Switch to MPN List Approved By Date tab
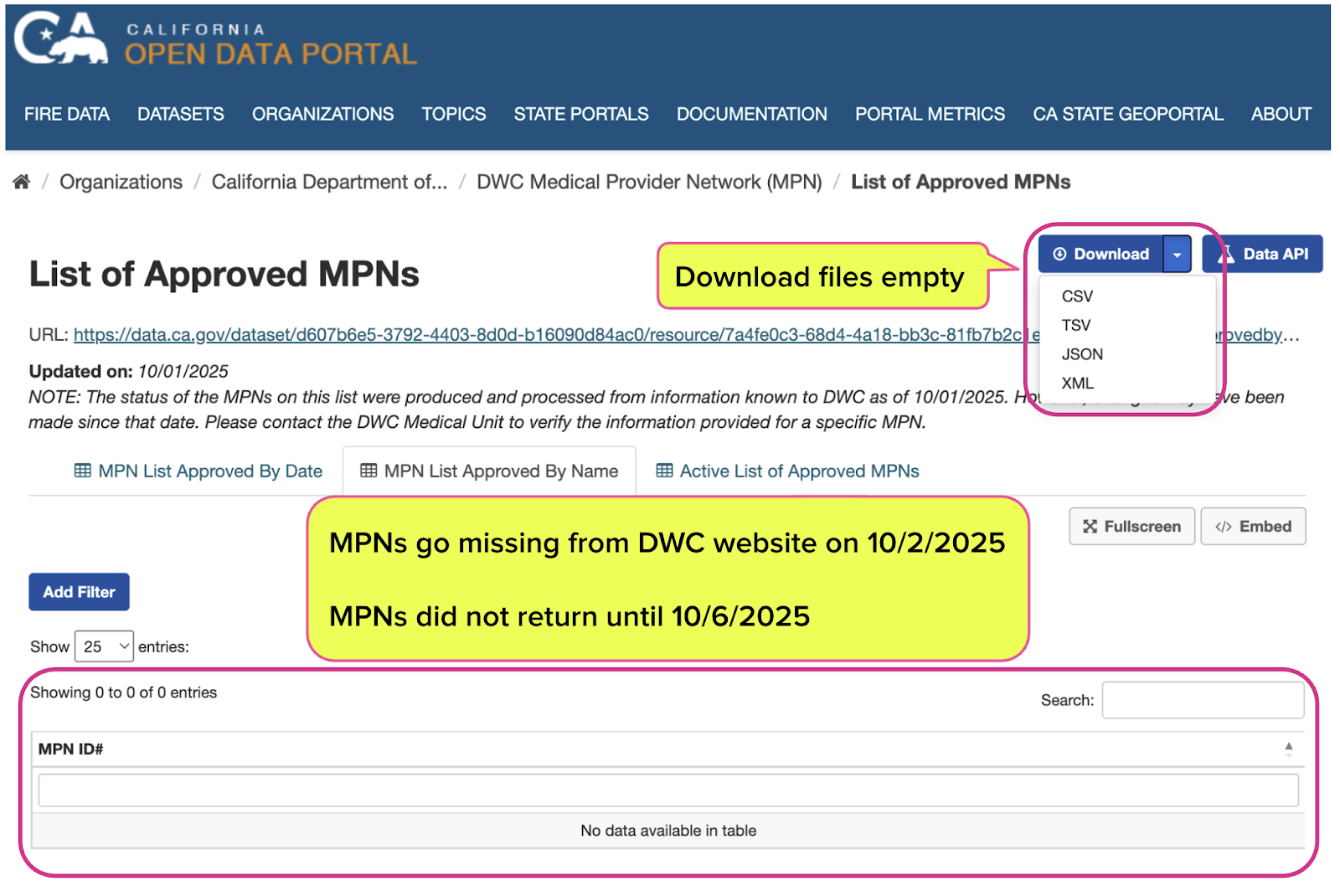1340x896 pixels. coord(198,471)
